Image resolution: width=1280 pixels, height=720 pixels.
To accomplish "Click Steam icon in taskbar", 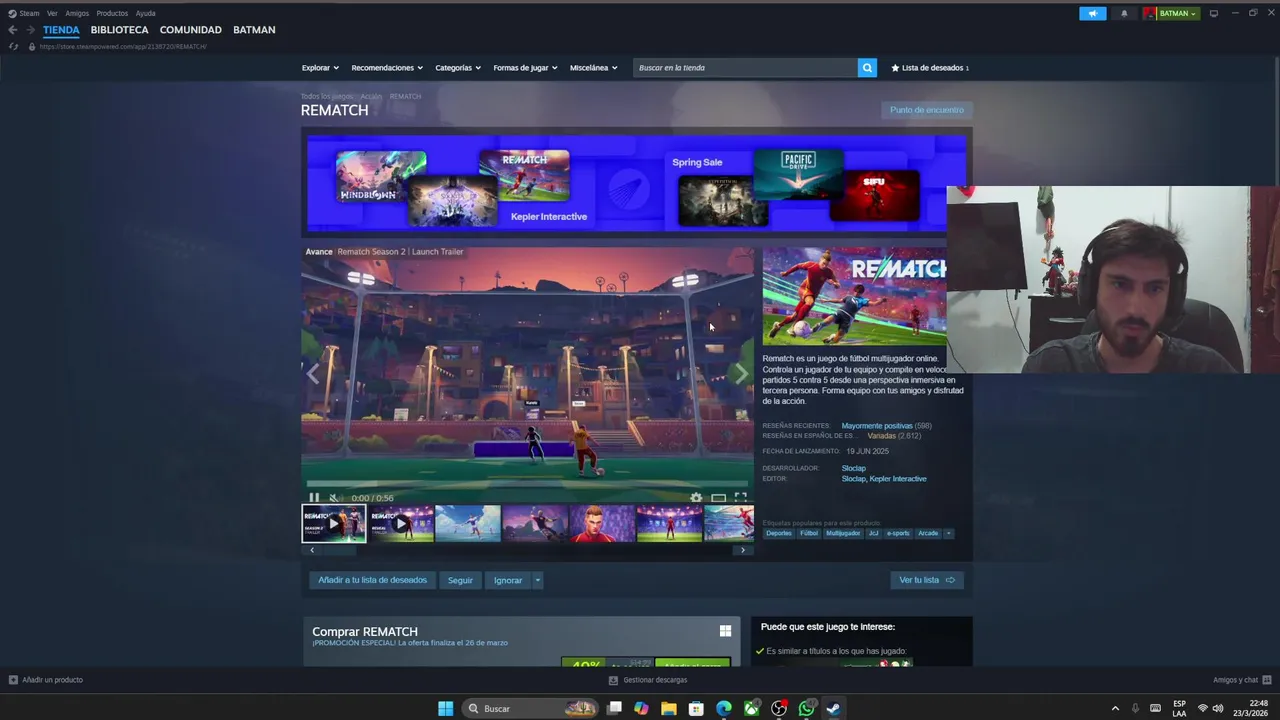I will 833,708.
